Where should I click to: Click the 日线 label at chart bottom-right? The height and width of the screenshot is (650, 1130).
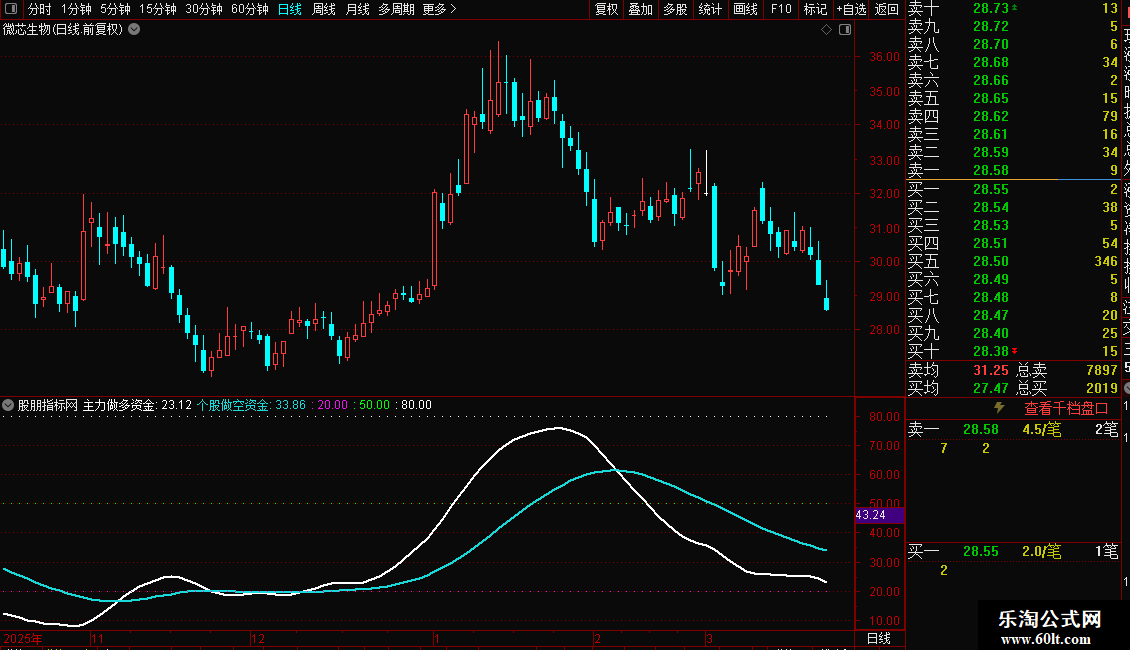[878, 638]
